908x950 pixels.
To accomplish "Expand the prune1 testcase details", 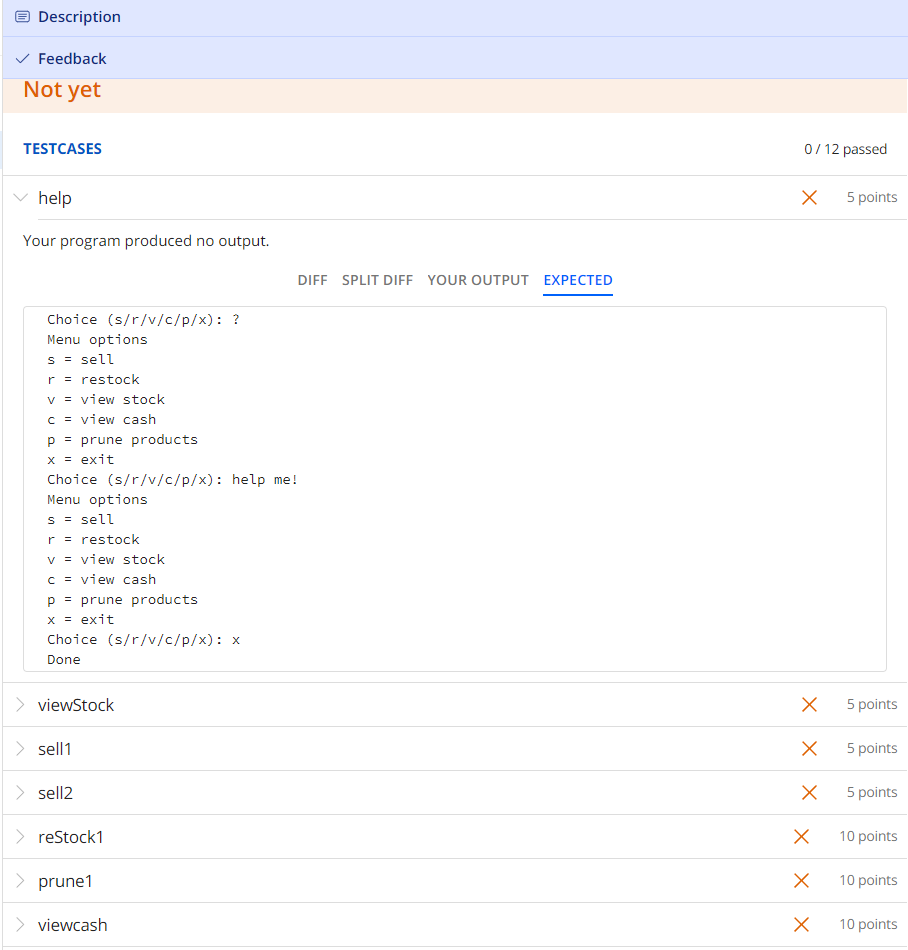I will 20,880.
